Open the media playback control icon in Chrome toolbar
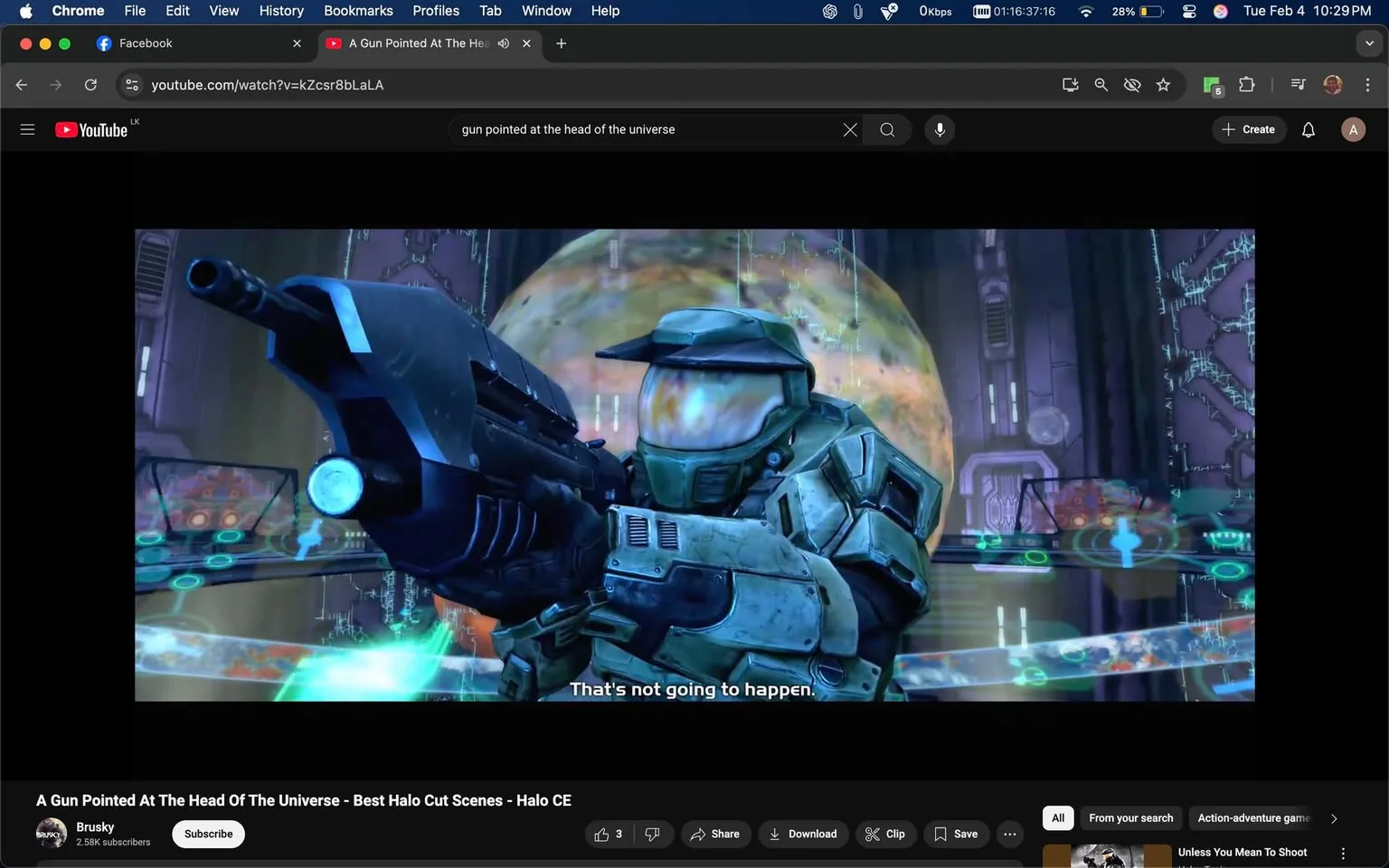The height and width of the screenshot is (868, 1389). pyautogui.click(x=1297, y=84)
